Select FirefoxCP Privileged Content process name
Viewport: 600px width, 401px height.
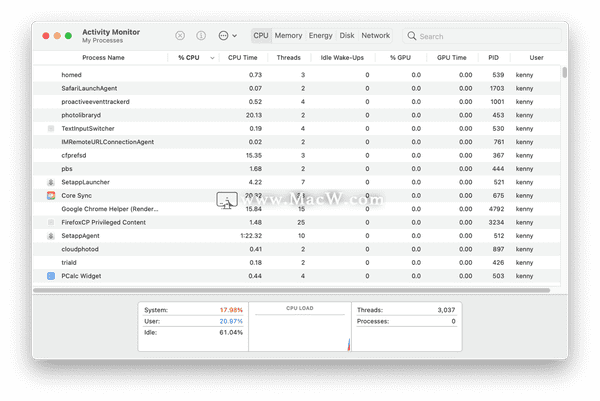[x=103, y=222]
